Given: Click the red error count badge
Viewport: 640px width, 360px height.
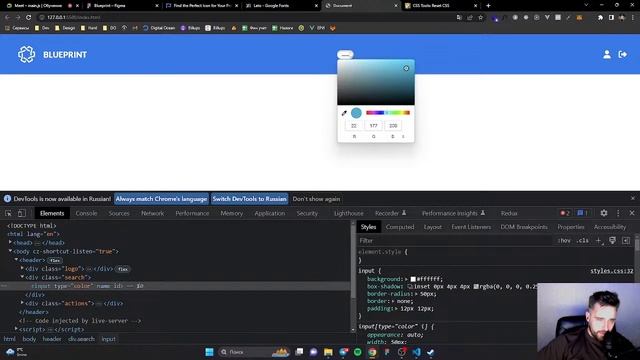Looking at the screenshot, I should (565, 213).
